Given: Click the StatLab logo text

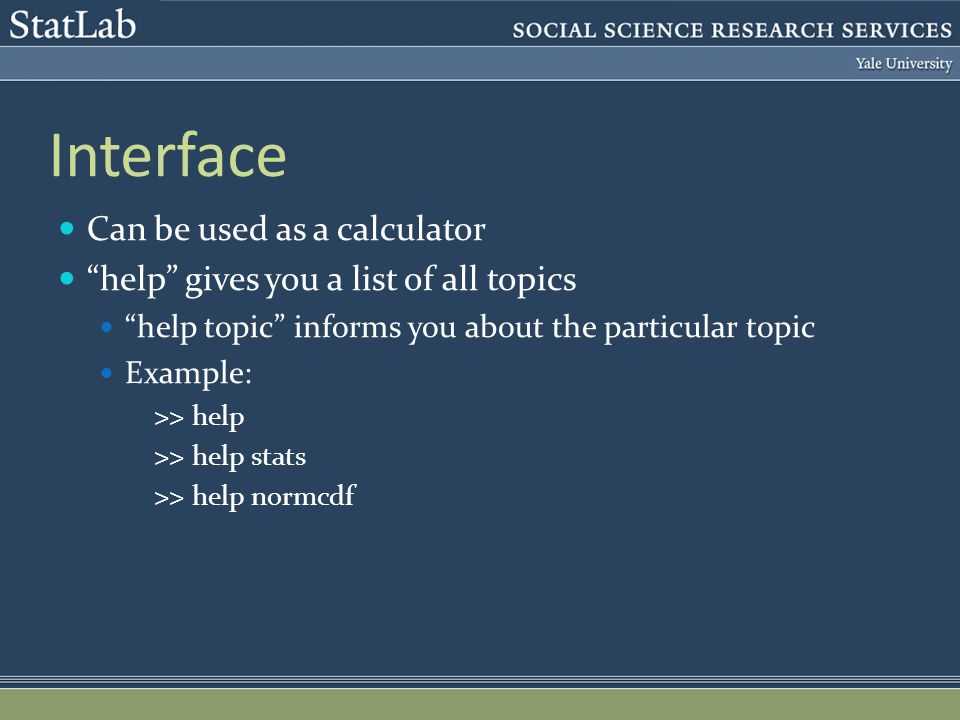Looking at the screenshot, I should tap(72, 25).
